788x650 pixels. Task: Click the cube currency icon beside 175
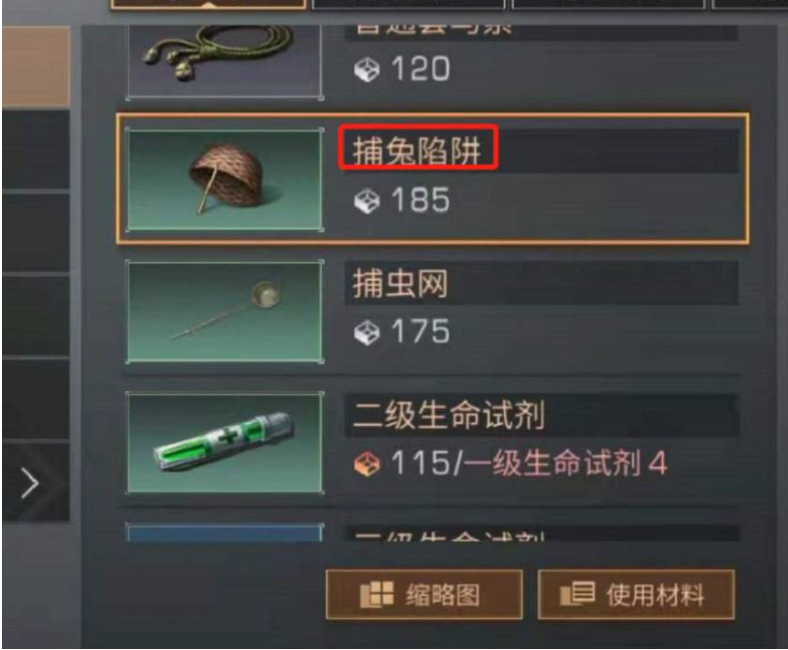(x=366, y=332)
